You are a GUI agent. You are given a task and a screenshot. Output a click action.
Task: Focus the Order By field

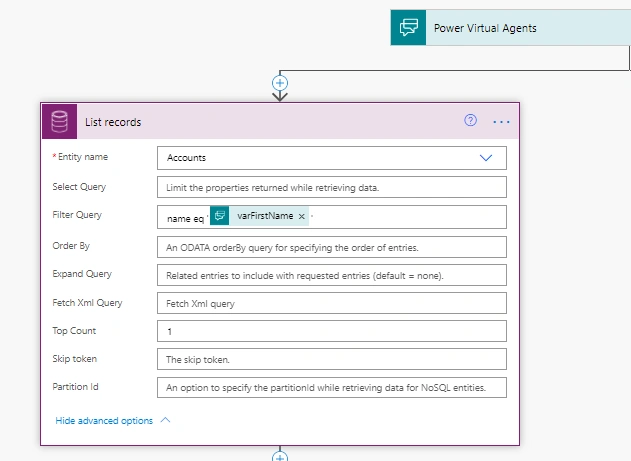tap(332, 247)
